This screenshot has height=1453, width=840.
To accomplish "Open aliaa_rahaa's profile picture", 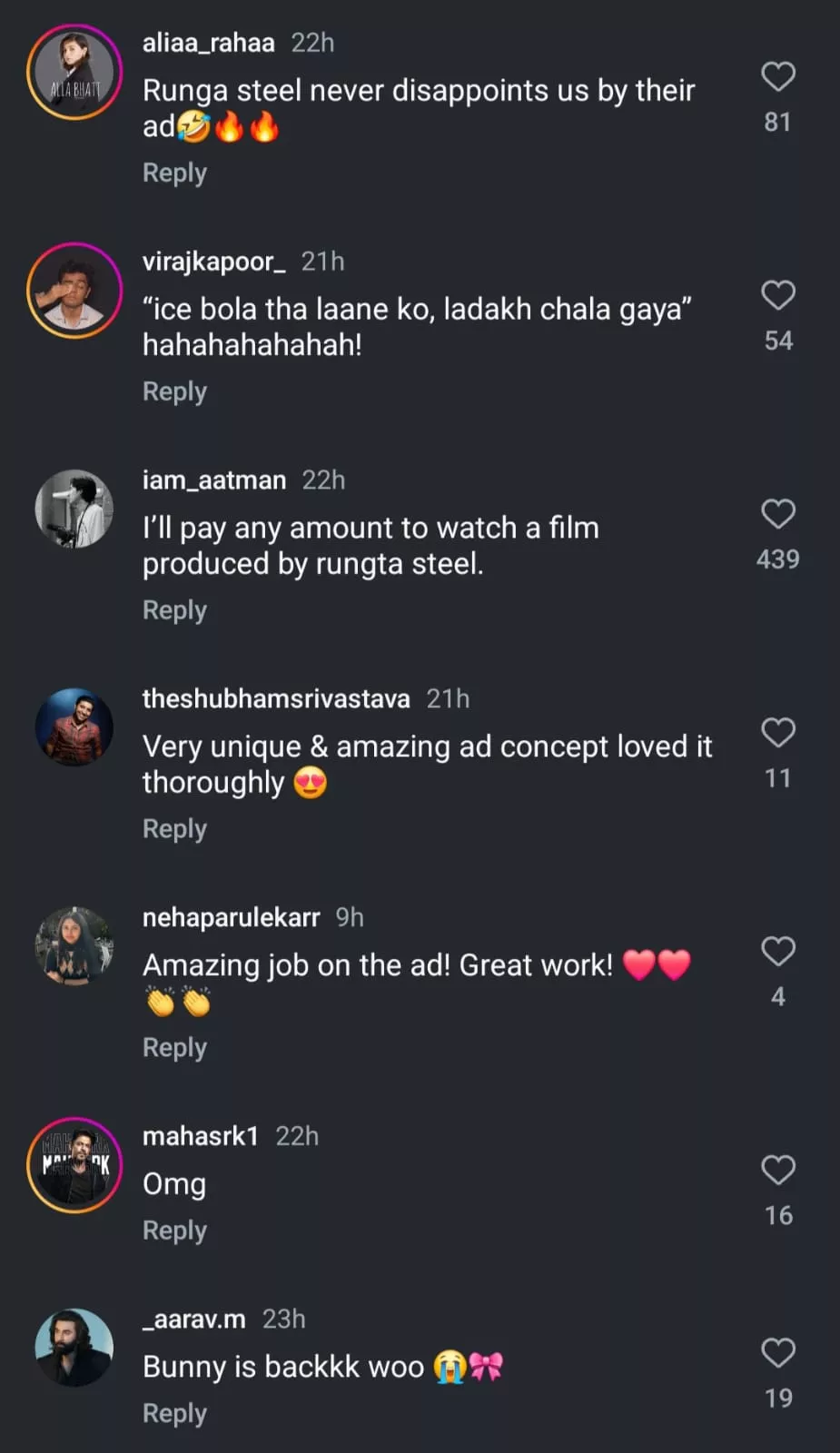I will (x=74, y=73).
